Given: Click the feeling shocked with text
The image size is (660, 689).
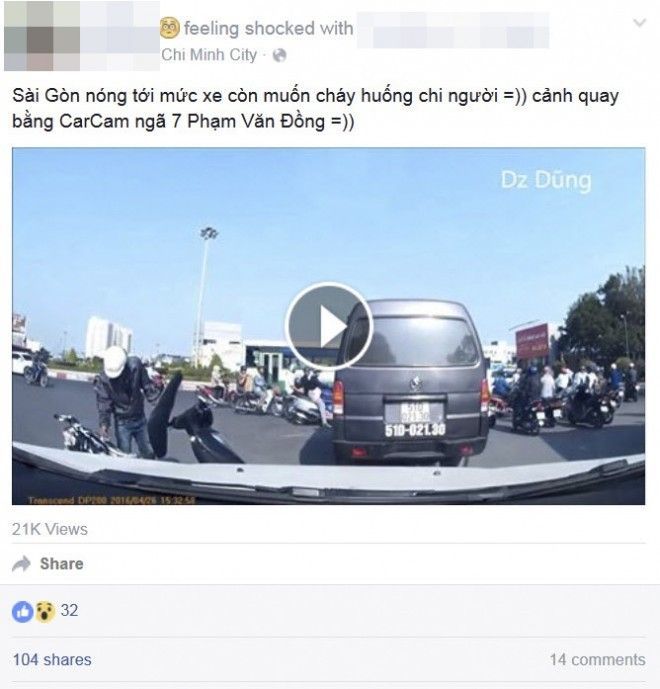Looking at the screenshot, I should (x=268, y=29).
